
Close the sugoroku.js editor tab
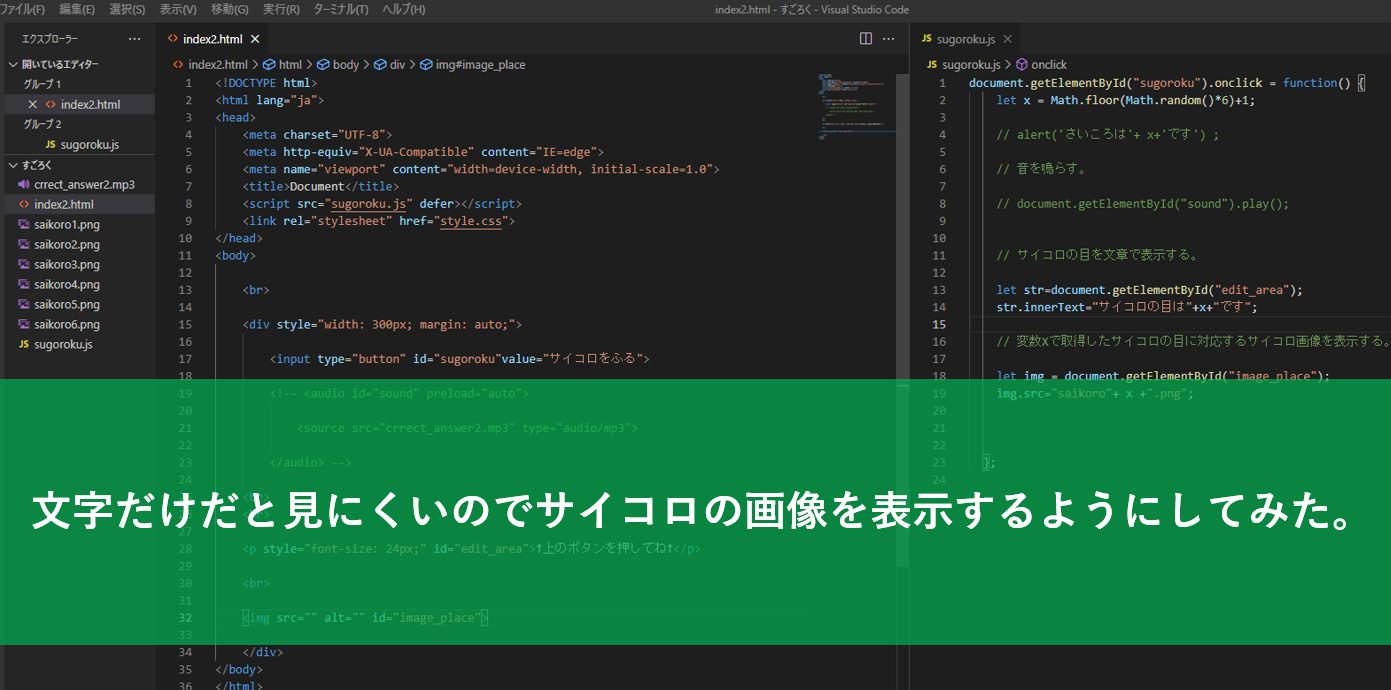(1007, 39)
